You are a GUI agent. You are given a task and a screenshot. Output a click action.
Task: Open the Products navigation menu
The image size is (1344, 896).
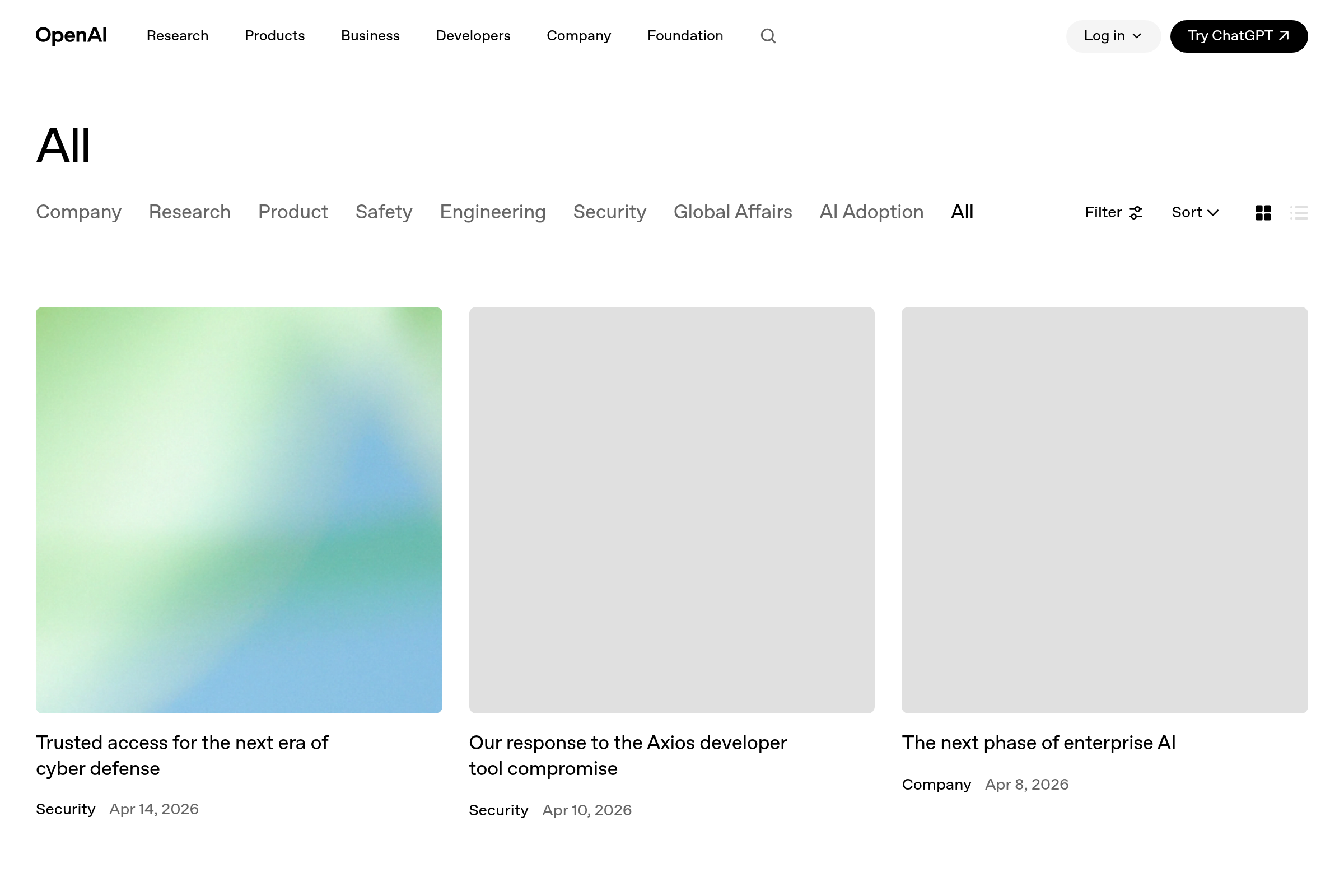tap(274, 36)
